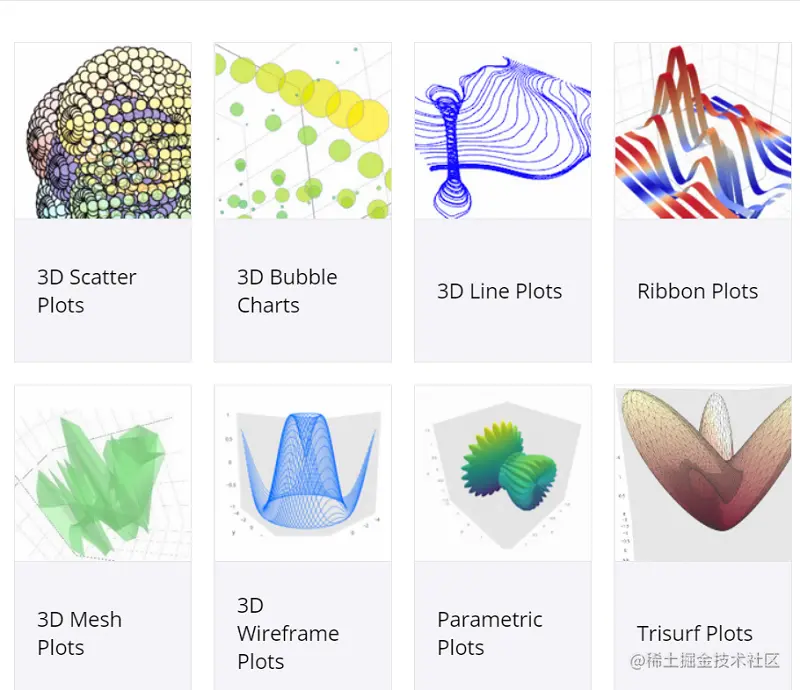Open the "3D Mesh Plots" link
The height and width of the screenshot is (690, 800).
pyautogui.click(x=80, y=633)
